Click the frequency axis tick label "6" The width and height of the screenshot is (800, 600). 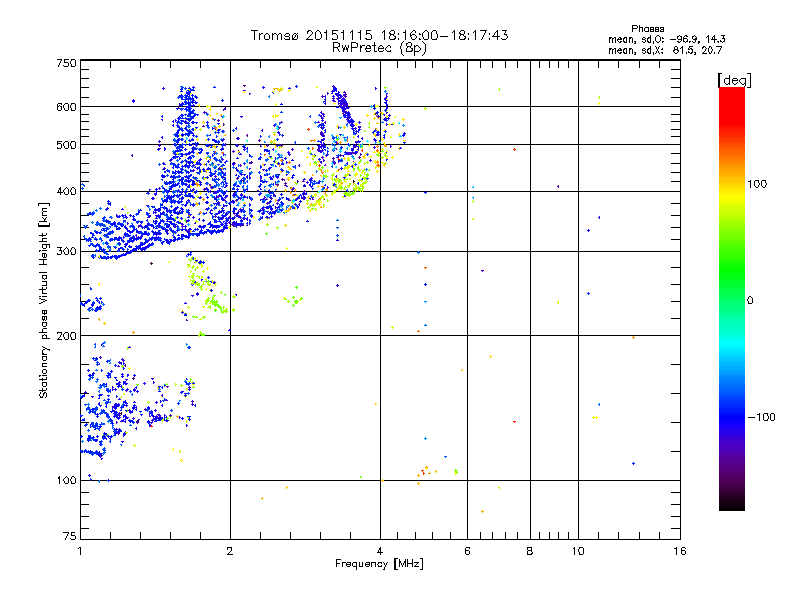coord(467,551)
